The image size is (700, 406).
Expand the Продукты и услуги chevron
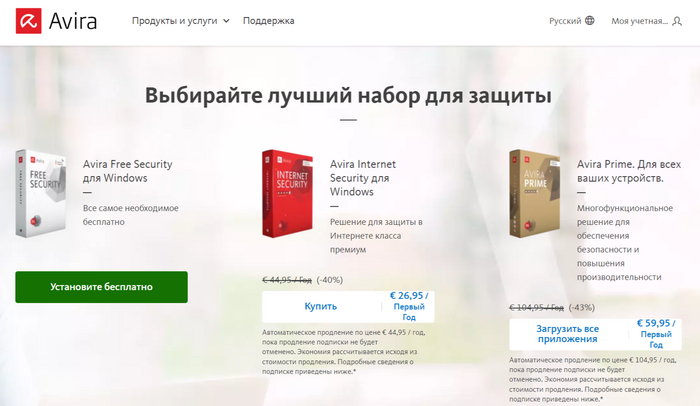click(226, 21)
